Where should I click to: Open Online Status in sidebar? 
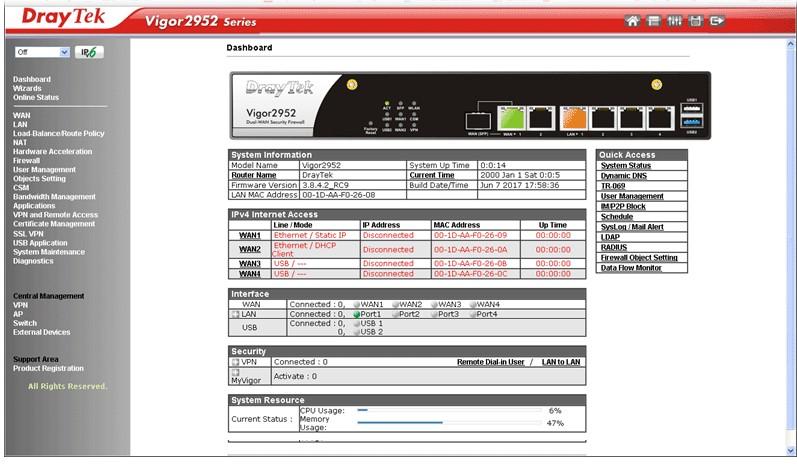tap(36, 98)
